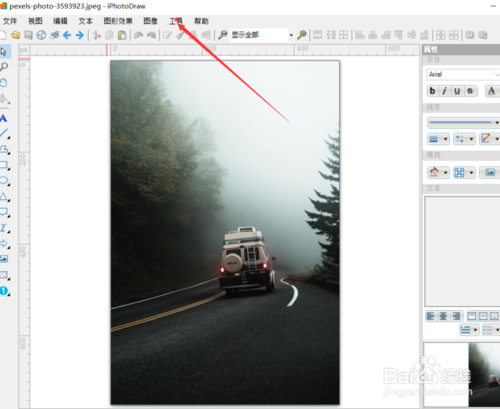Open the bullet list dropdown
The height and width of the screenshot is (409, 500).
coord(491,330)
